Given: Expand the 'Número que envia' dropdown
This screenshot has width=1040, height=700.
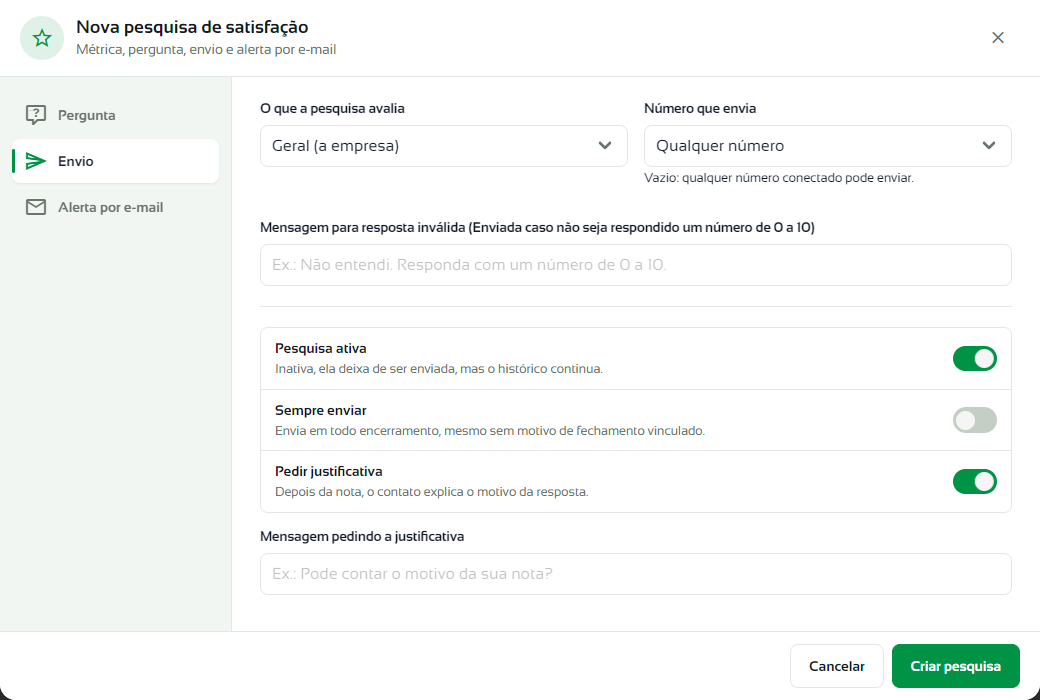Looking at the screenshot, I should pos(828,146).
